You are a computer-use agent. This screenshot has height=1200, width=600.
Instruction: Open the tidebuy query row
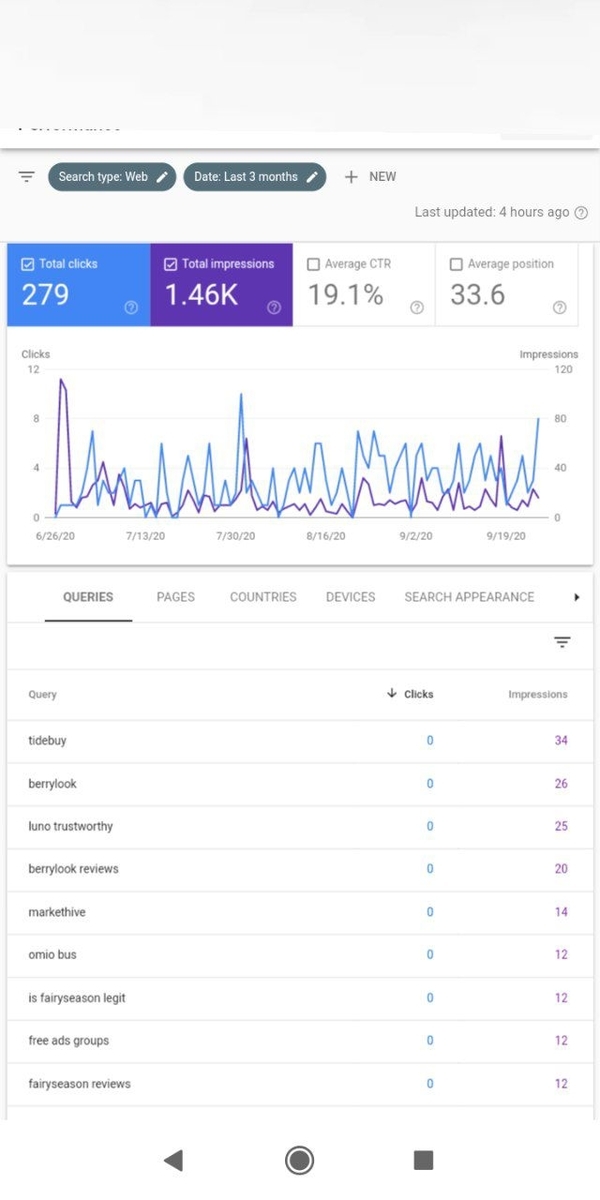pyautogui.click(x=300, y=741)
